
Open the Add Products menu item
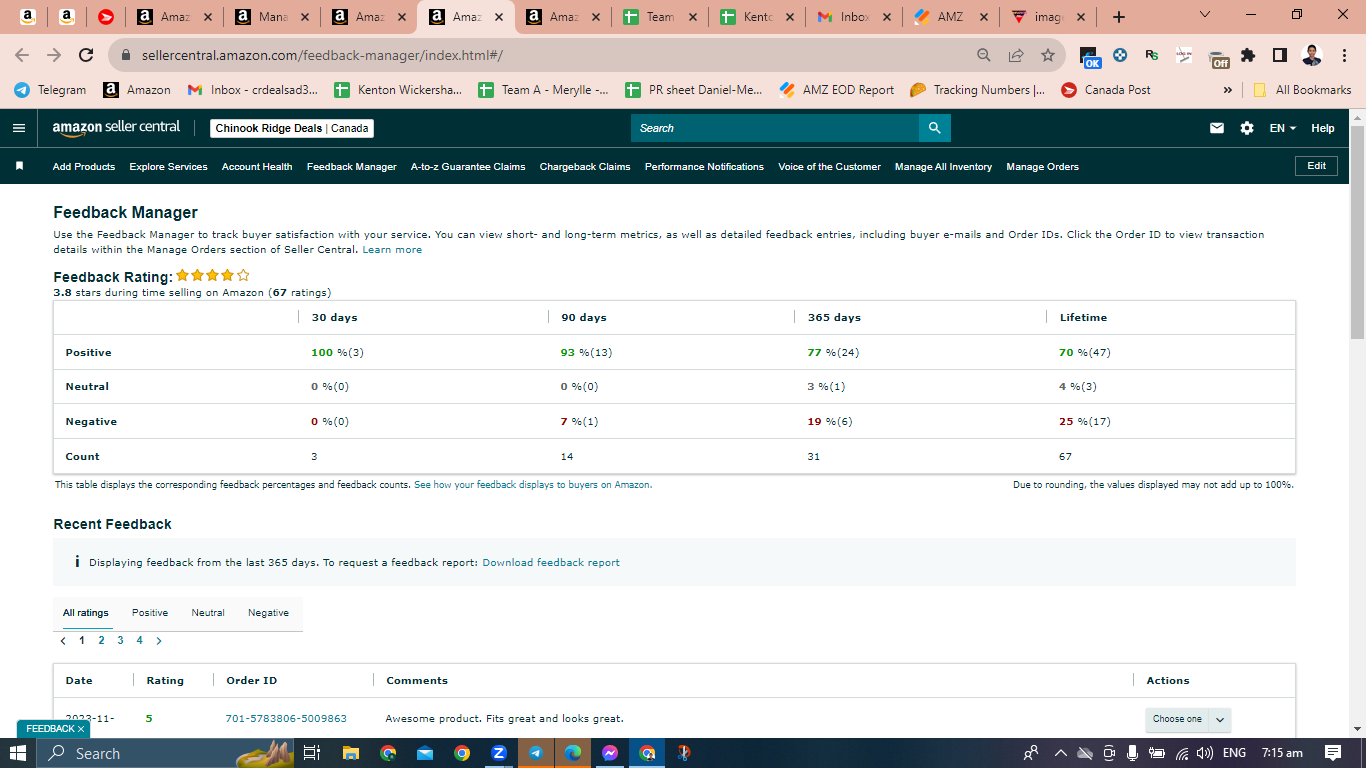point(84,167)
